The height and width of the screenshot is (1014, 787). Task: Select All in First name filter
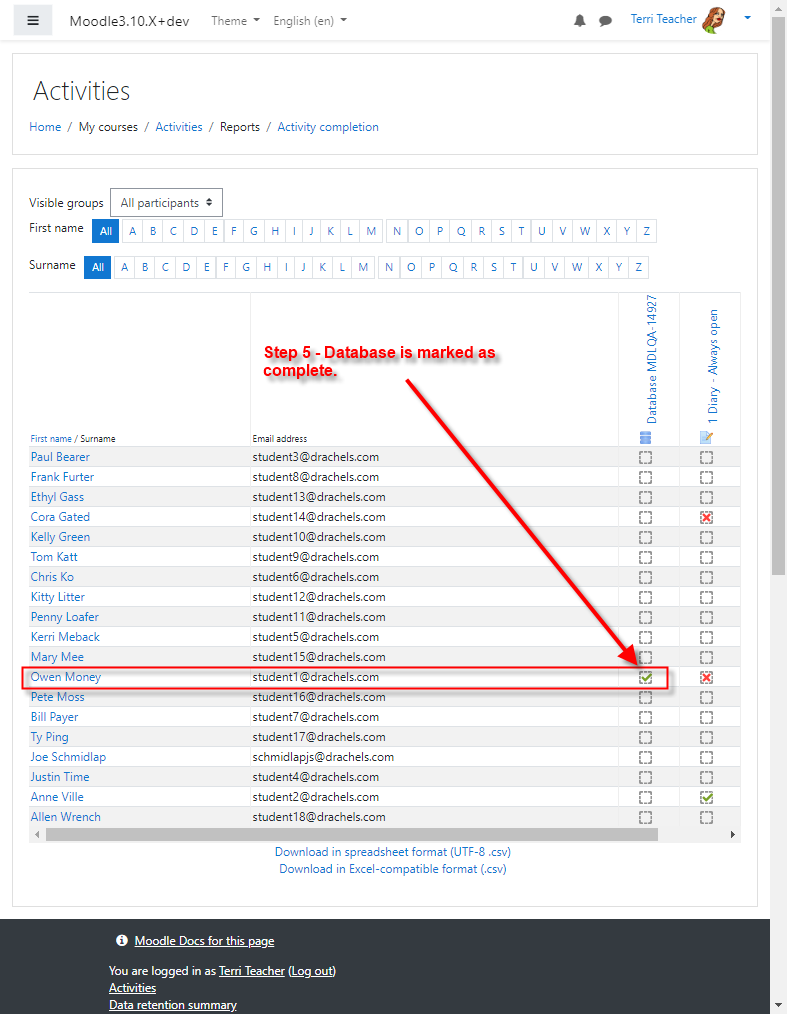(105, 231)
